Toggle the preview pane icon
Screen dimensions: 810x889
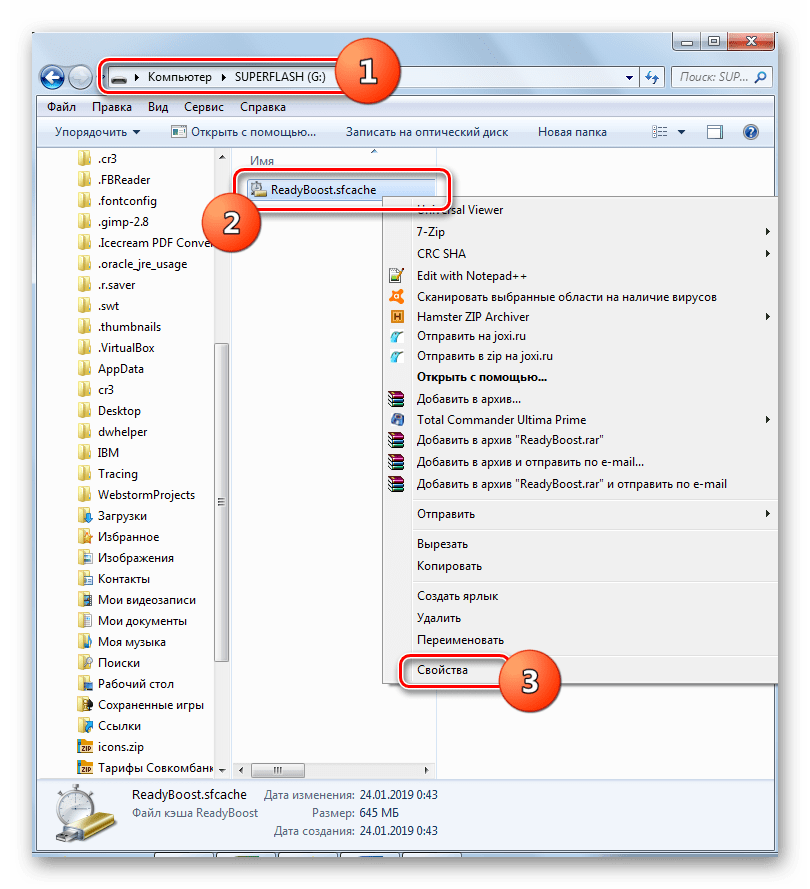click(x=715, y=132)
